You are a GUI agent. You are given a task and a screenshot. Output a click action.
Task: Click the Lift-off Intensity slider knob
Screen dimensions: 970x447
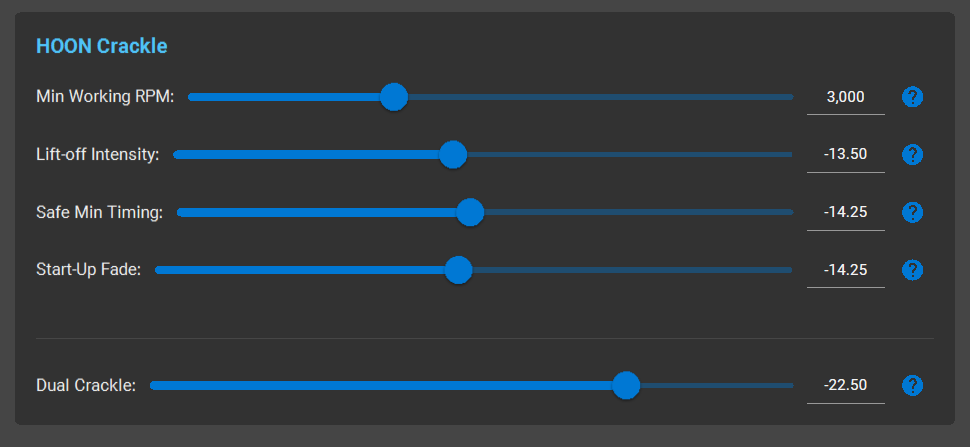click(453, 155)
